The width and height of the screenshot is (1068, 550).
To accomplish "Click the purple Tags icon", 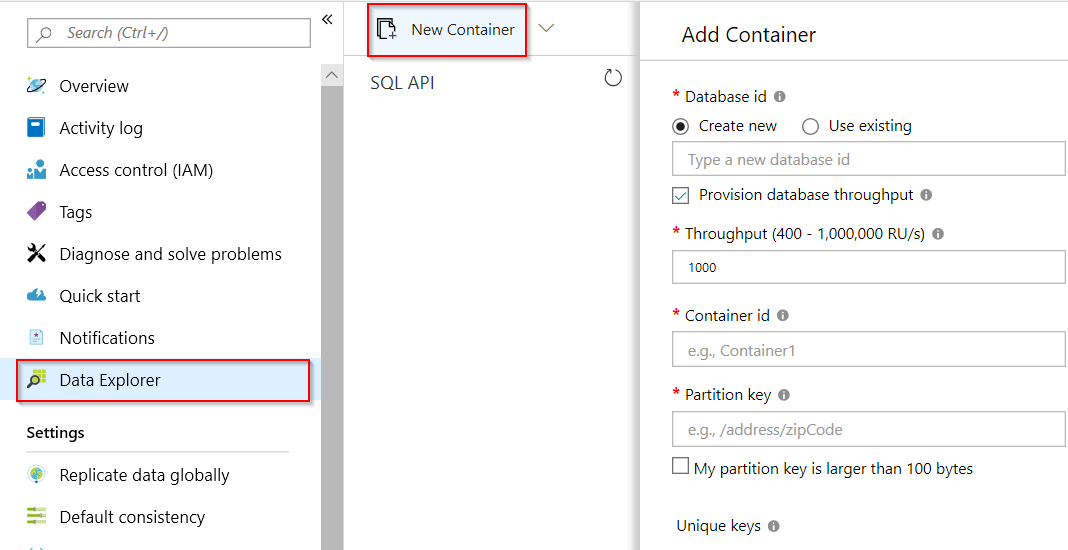I will [36, 211].
